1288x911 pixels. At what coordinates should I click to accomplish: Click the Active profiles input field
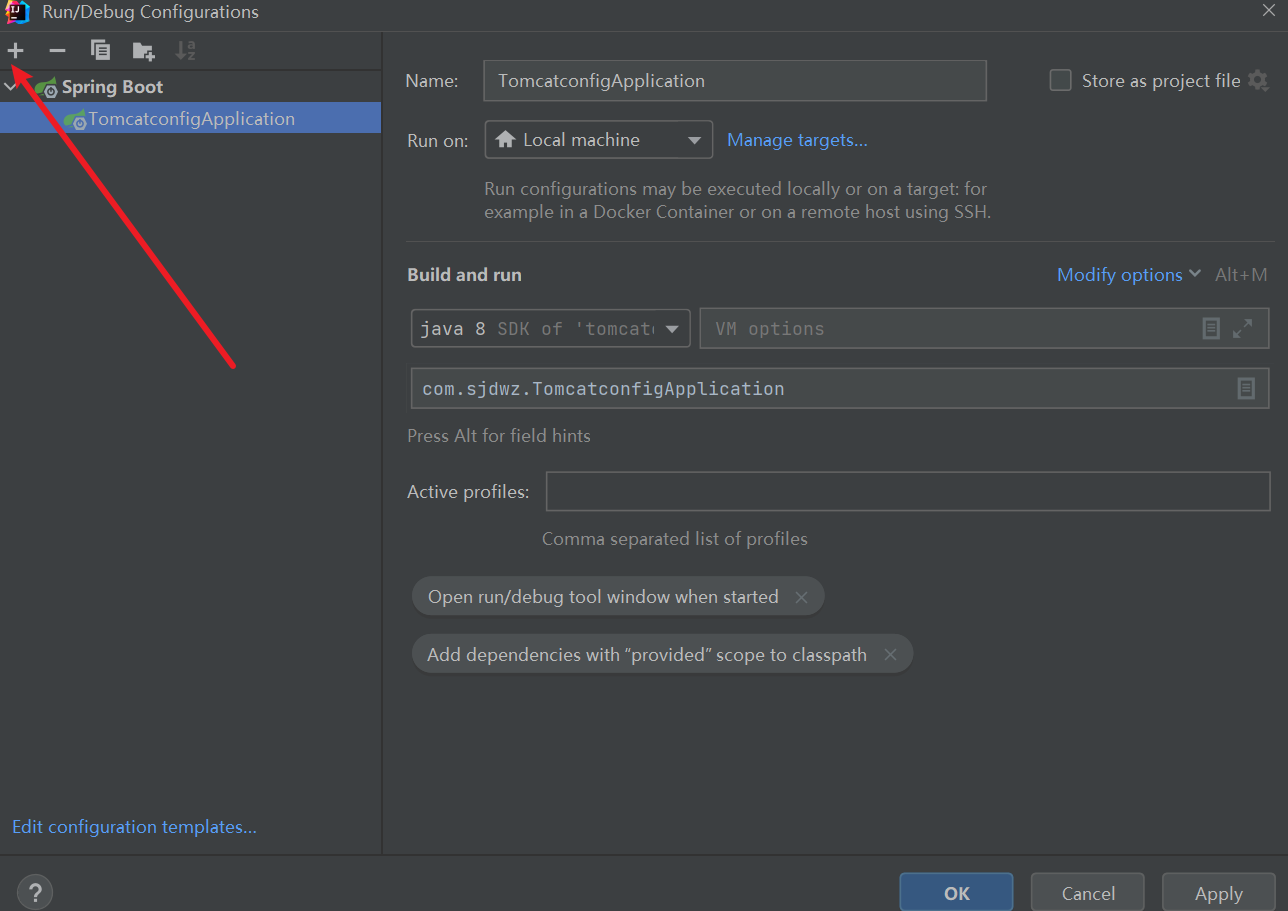click(908, 492)
